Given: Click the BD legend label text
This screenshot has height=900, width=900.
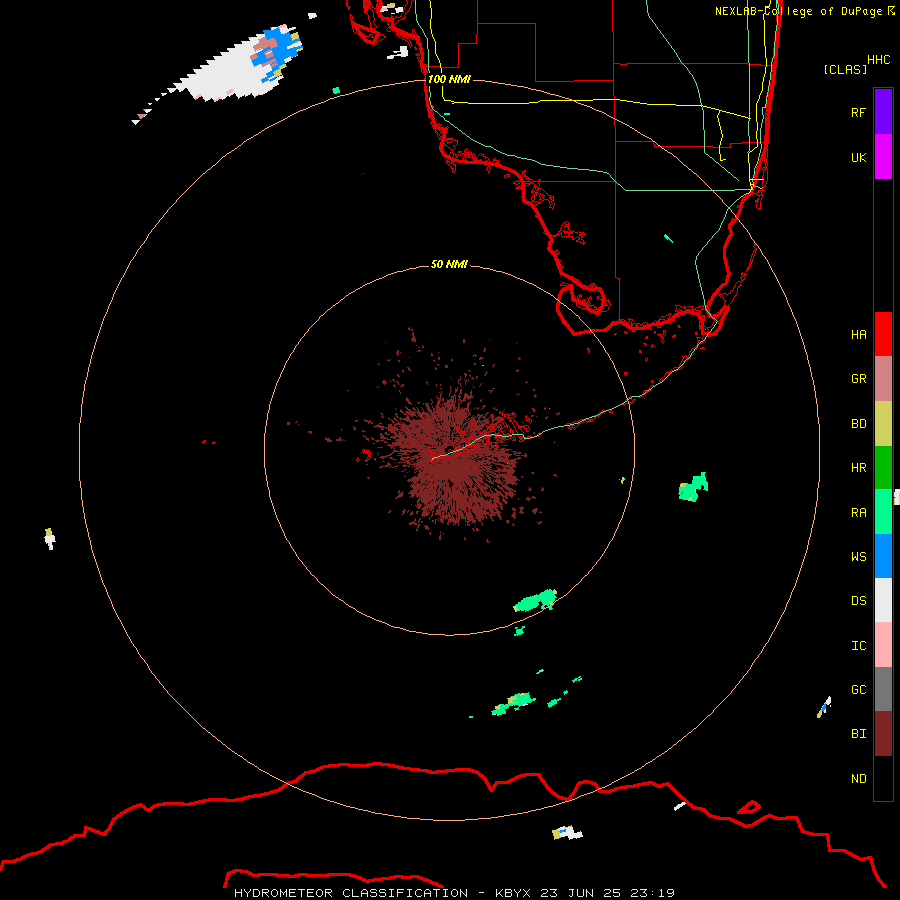Looking at the screenshot, I should click(x=858, y=424).
